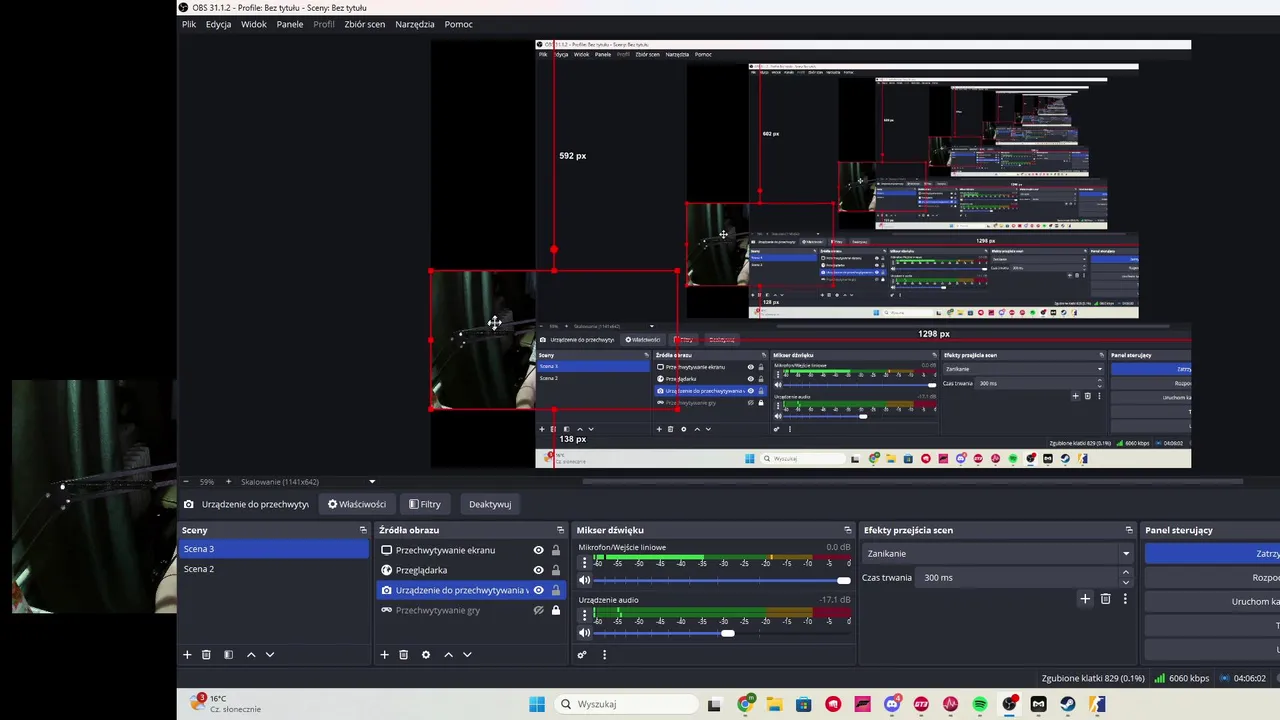
Task: Delete selected scene with trash icon
Action: click(x=206, y=655)
